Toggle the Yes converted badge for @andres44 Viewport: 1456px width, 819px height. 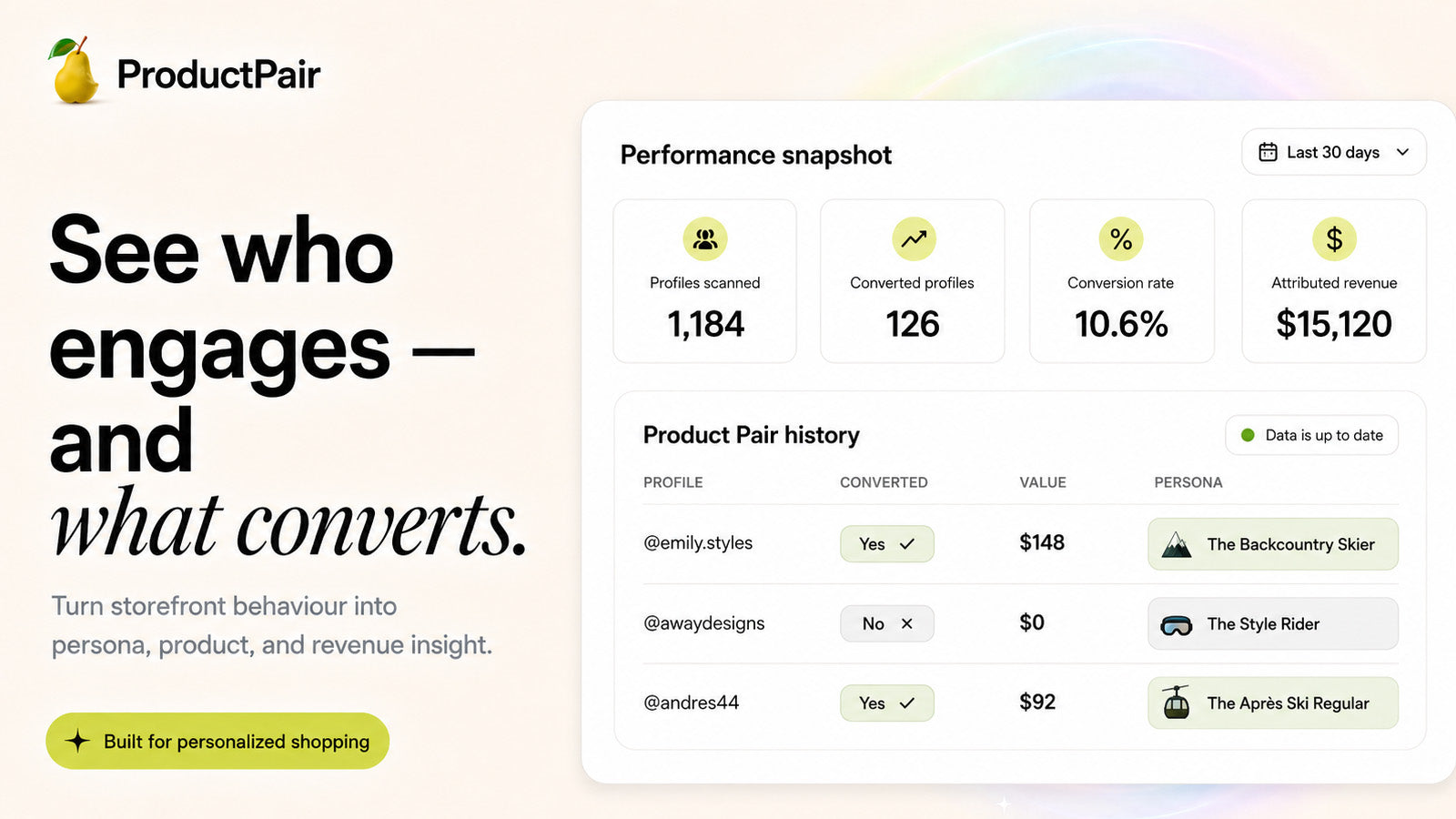click(x=887, y=703)
